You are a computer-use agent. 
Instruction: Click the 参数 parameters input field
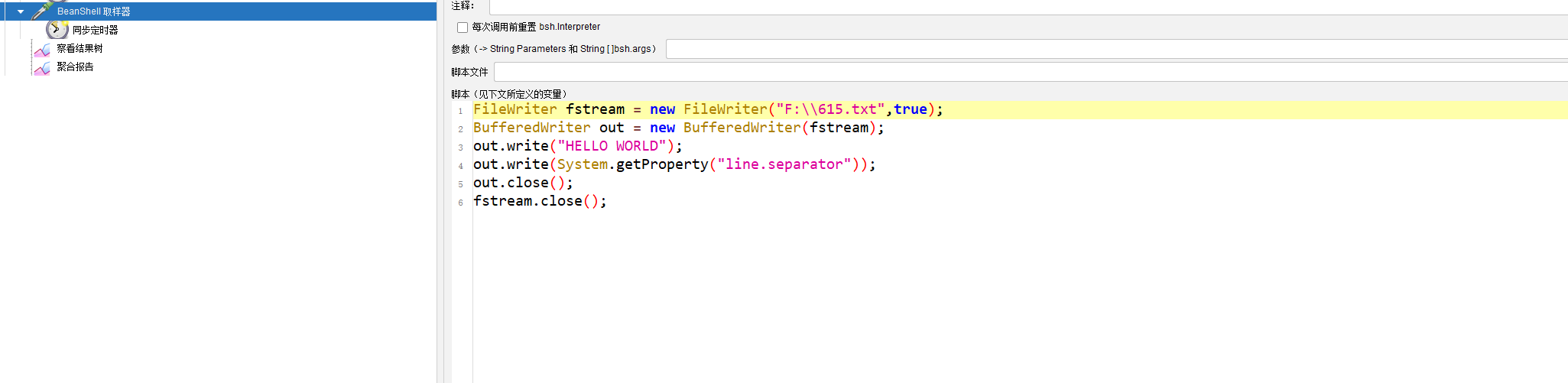(x=1117, y=49)
